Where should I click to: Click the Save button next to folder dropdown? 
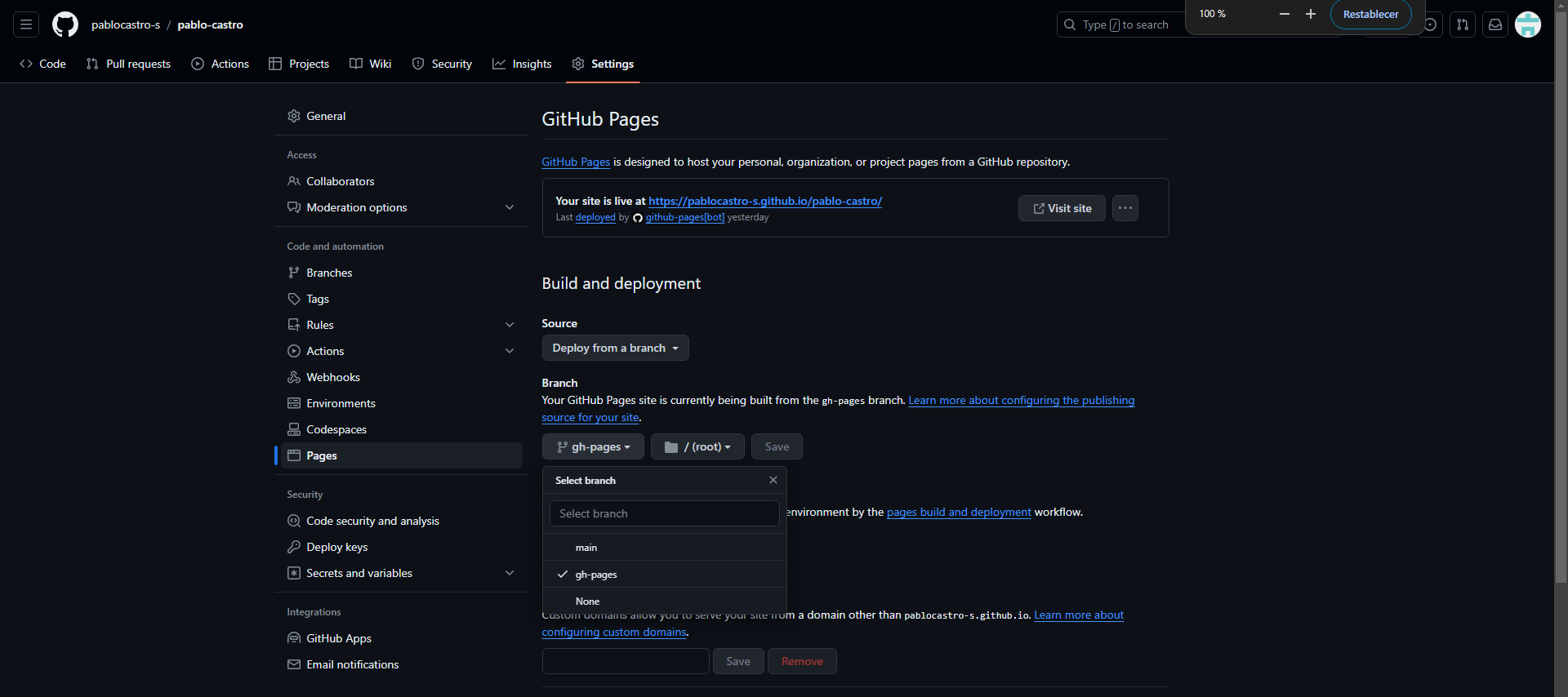click(x=777, y=446)
